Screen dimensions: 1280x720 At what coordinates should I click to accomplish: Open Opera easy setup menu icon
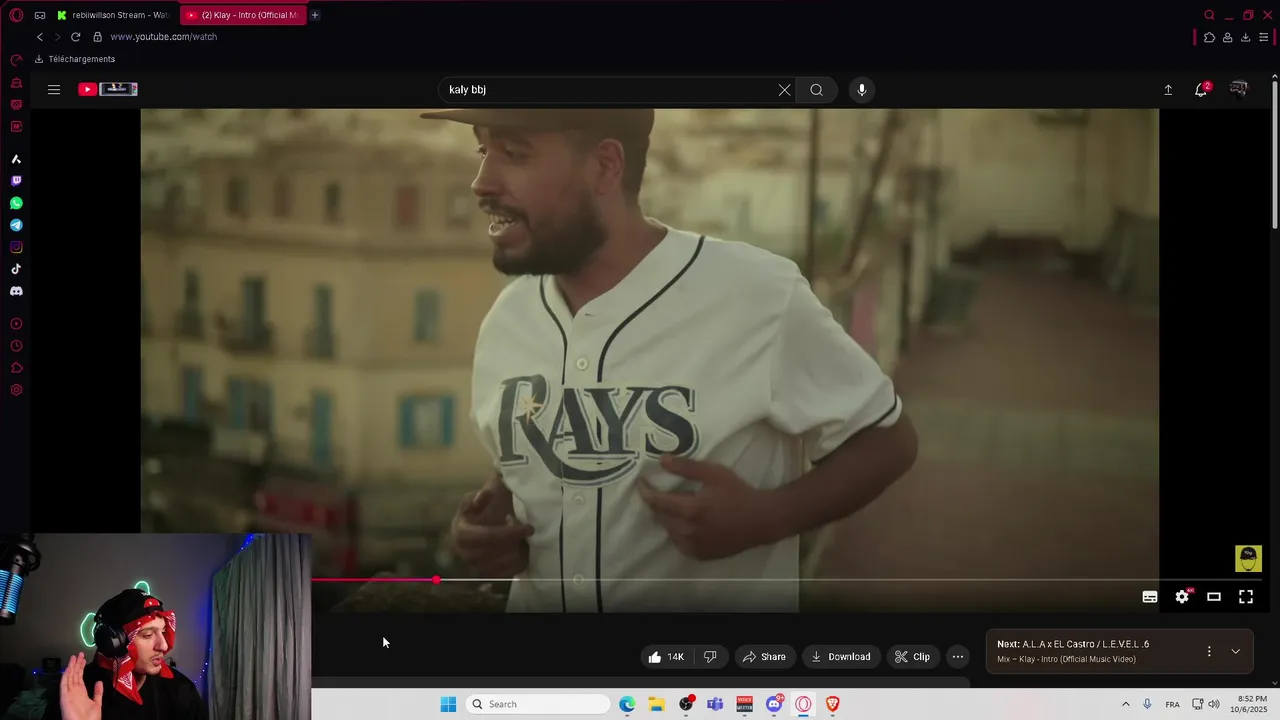coord(1264,38)
